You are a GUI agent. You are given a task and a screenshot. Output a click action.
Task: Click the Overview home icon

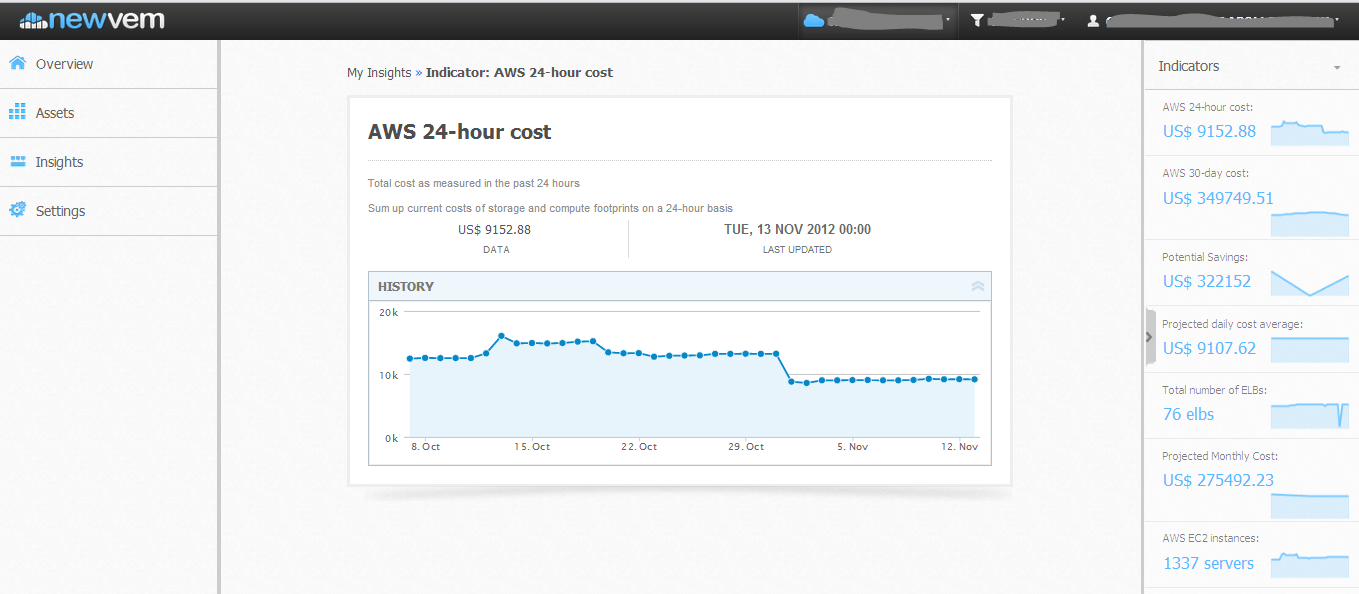pos(17,64)
